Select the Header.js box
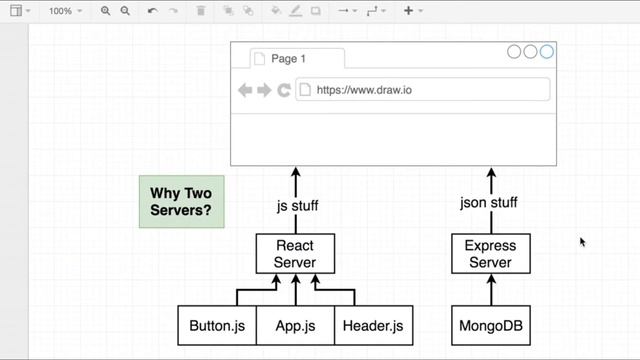This screenshot has height=360, width=640. click(373, 325)
